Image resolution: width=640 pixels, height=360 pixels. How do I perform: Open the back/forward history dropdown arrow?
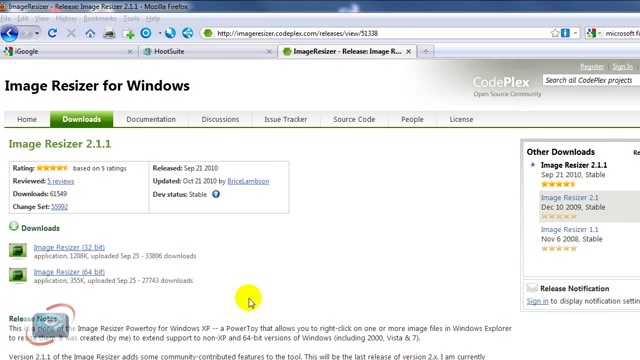[x=37, y=33]
